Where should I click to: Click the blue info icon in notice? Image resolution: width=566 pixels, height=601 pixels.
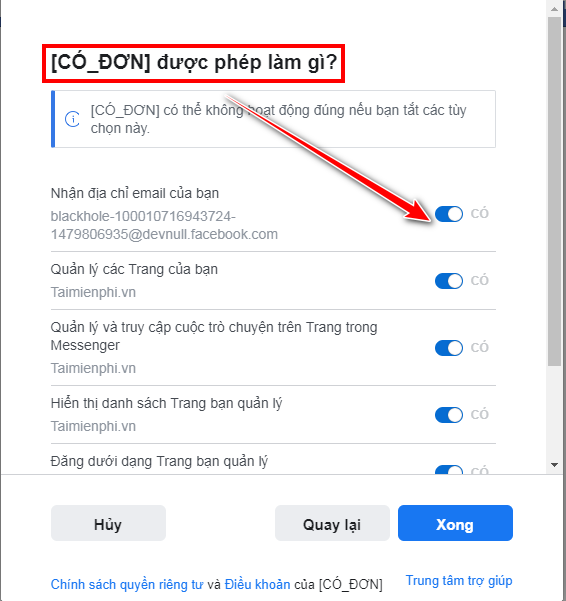(x=72, y=119)
